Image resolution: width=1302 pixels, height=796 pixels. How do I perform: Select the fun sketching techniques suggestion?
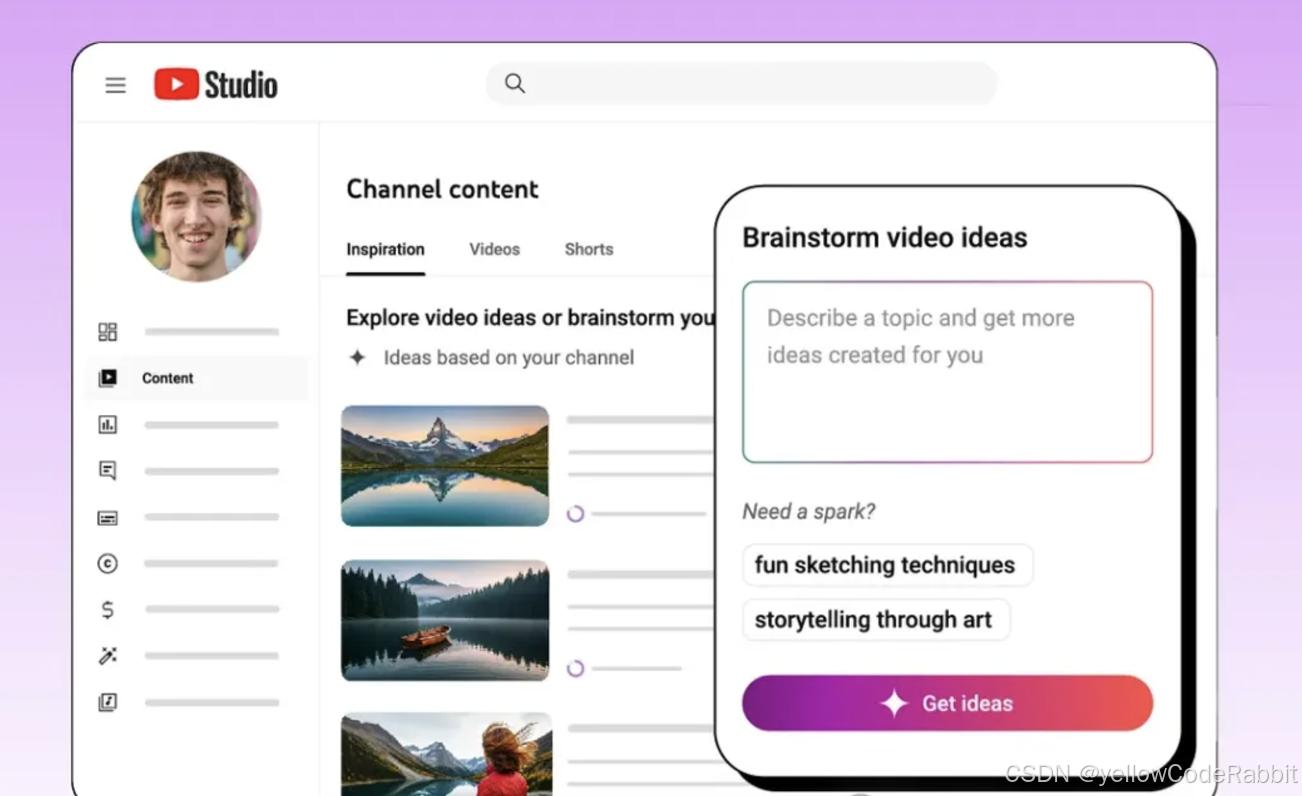[x=887, y=565]
